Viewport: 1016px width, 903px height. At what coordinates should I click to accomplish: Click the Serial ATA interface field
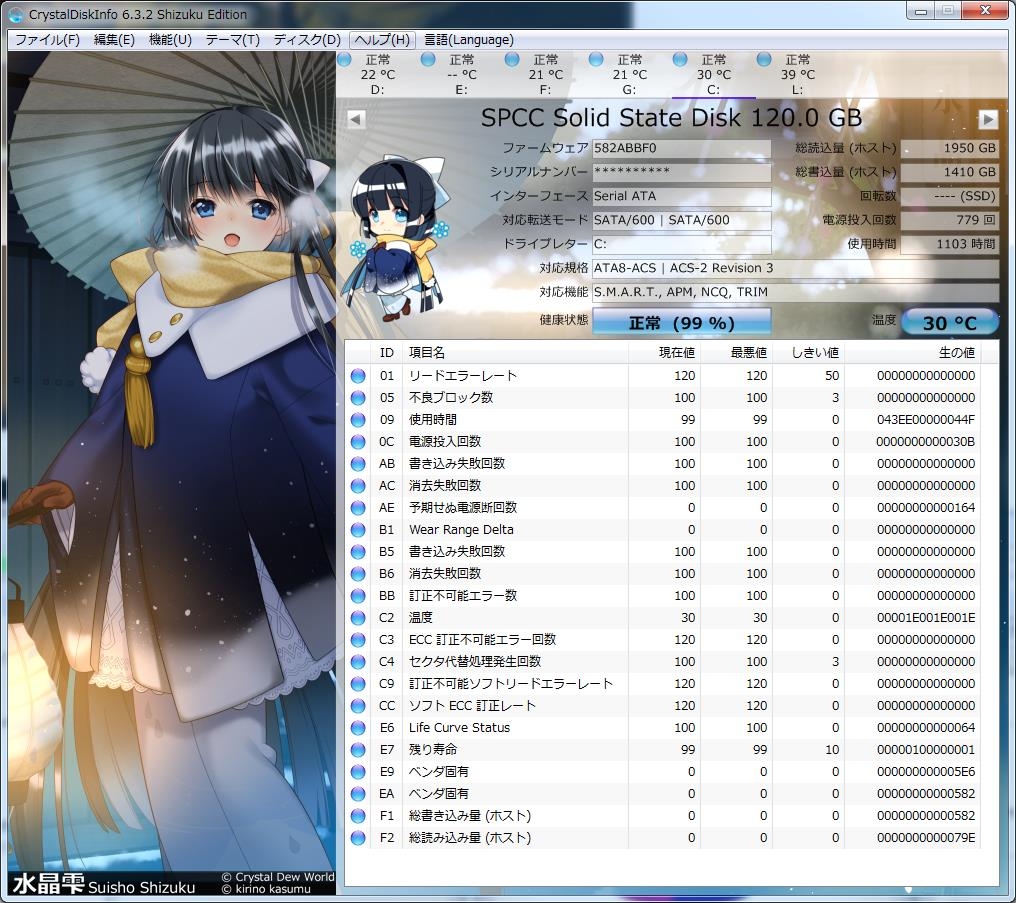(682, 196)
